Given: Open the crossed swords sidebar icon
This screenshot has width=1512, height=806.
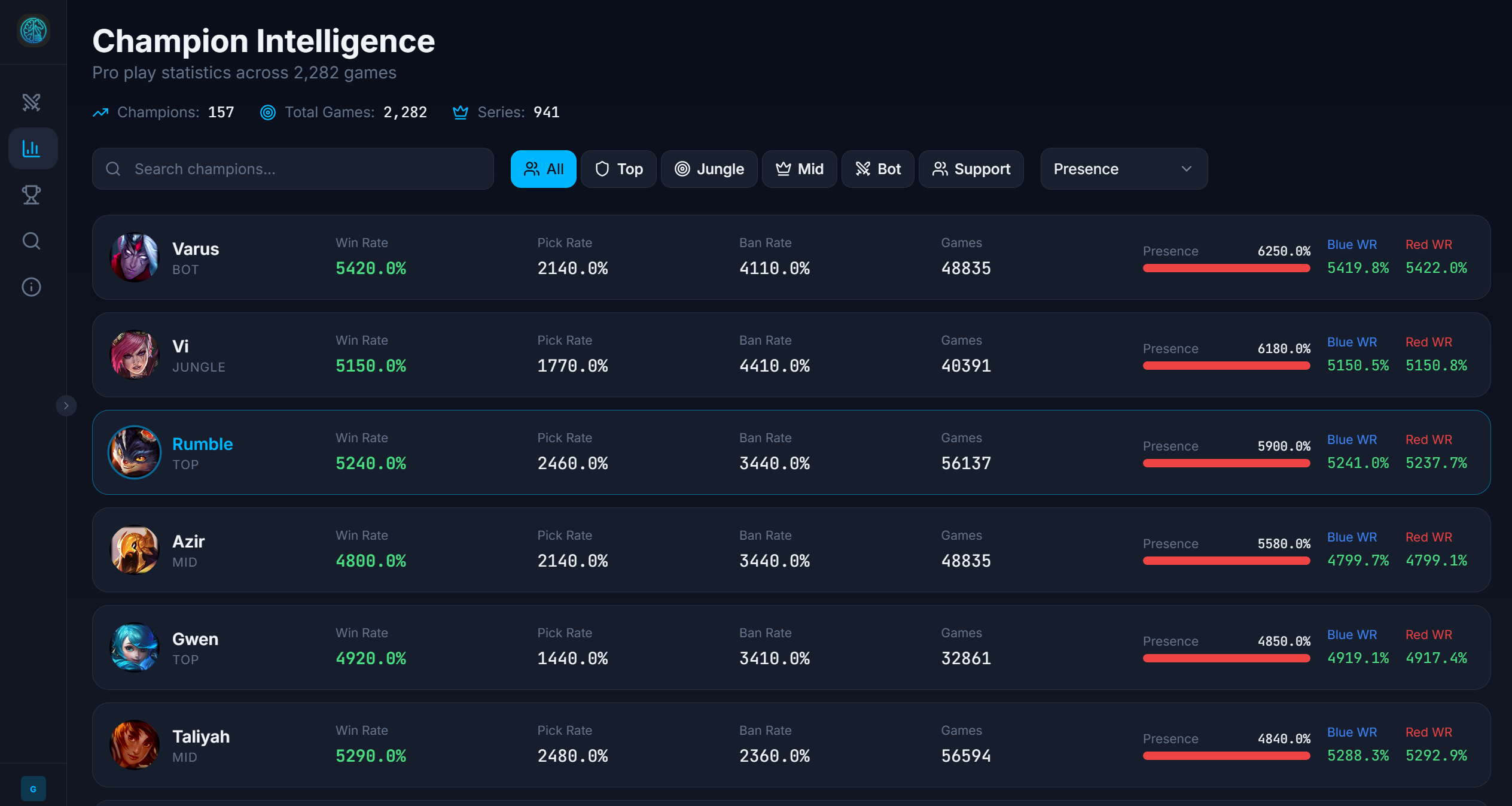Looking at the screenshot, I should [x=32, y=102].
